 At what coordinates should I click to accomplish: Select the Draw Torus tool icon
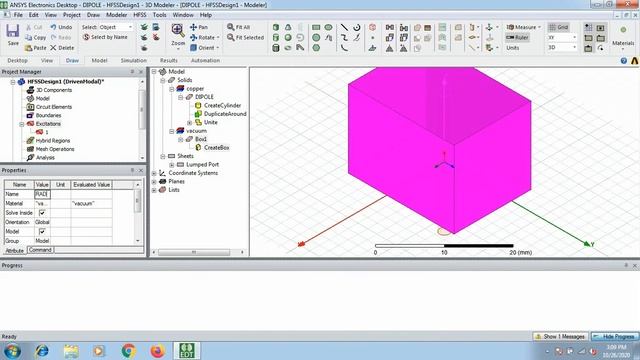tap(288, 48)
